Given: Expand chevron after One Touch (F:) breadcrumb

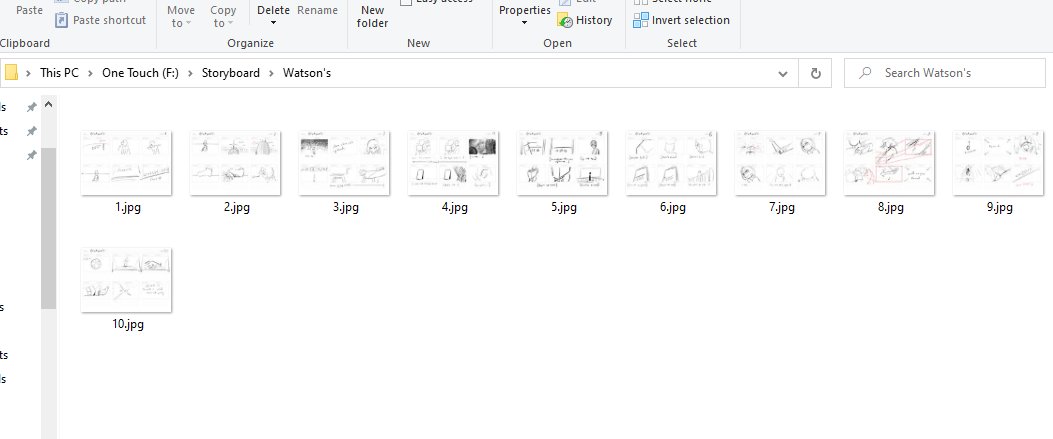Looking at the screenshot, I should 190,72.
